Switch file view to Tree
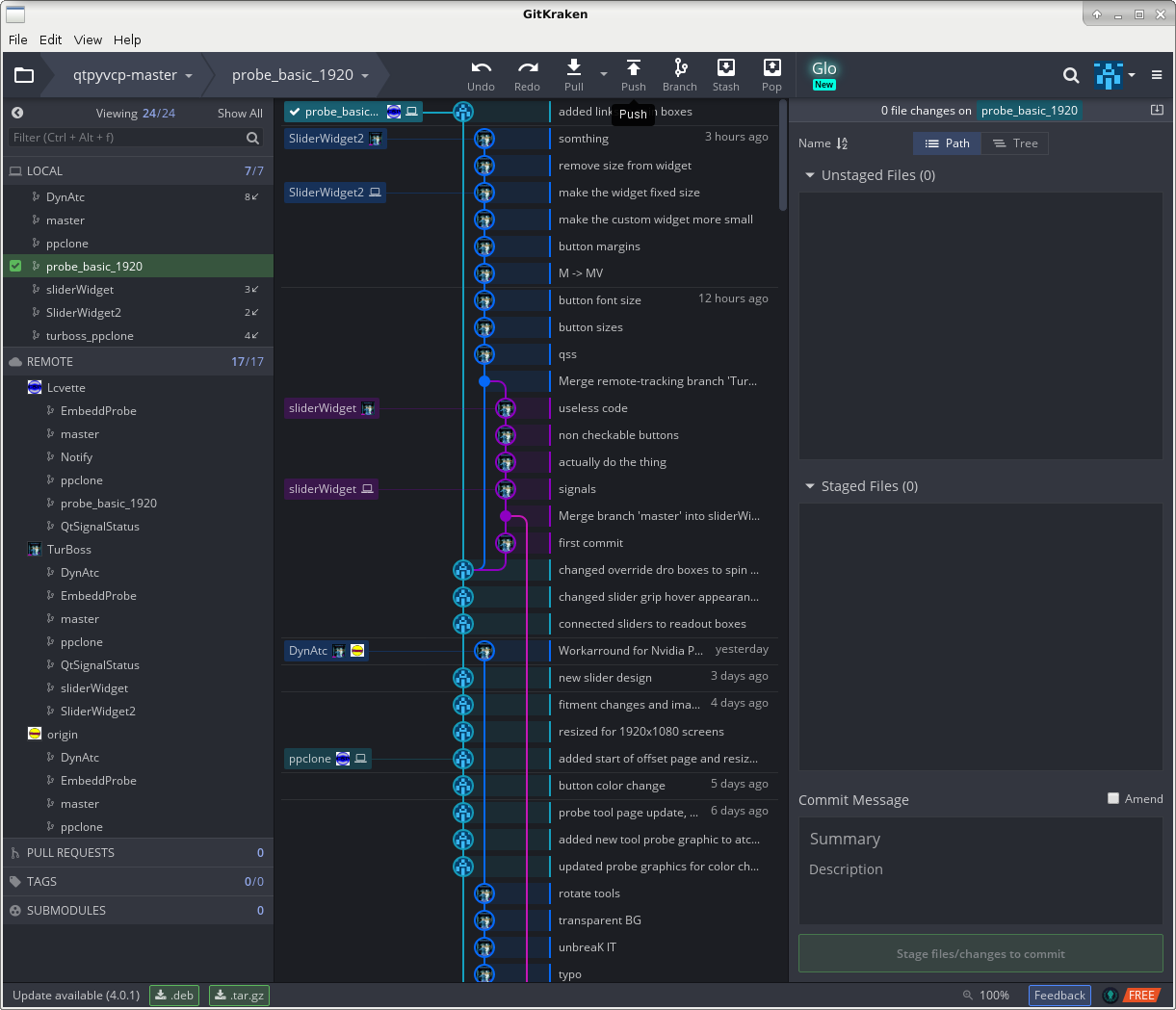Viewport: 1176px width, 1010px height. coord(1015,143)
